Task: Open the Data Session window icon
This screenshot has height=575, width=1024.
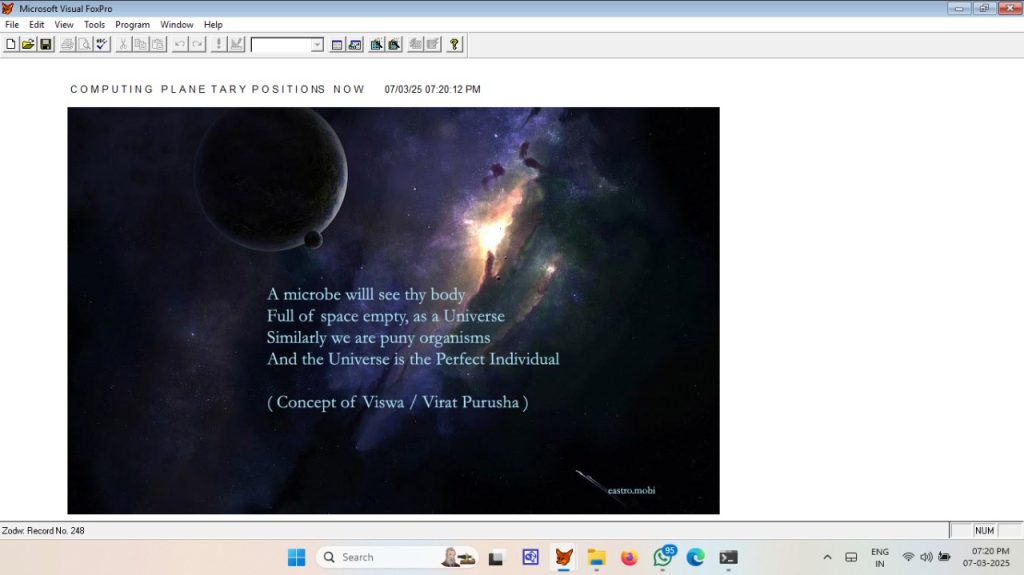Action: (x=355, y=44)
